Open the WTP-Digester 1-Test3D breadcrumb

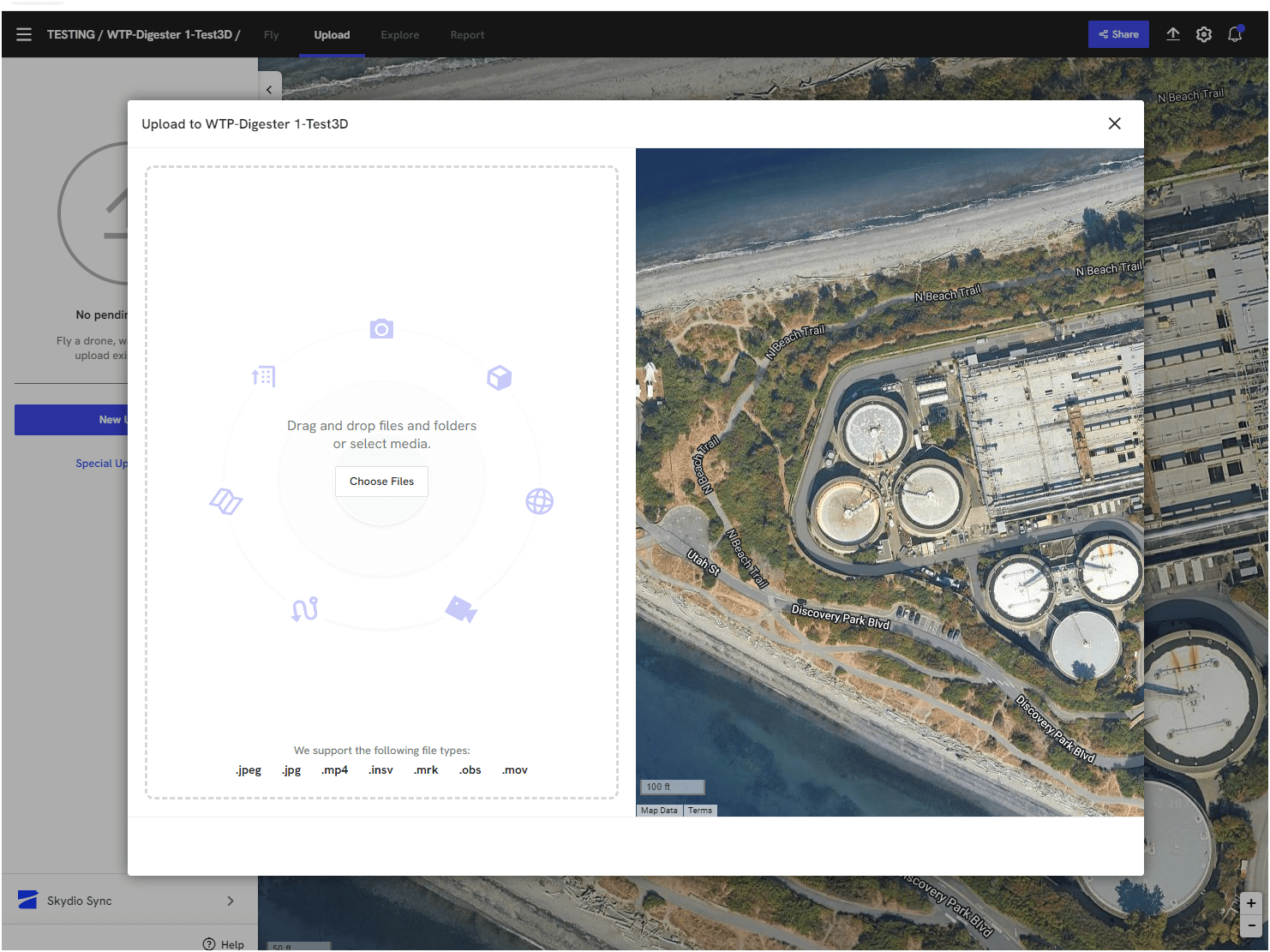point(170,34)
